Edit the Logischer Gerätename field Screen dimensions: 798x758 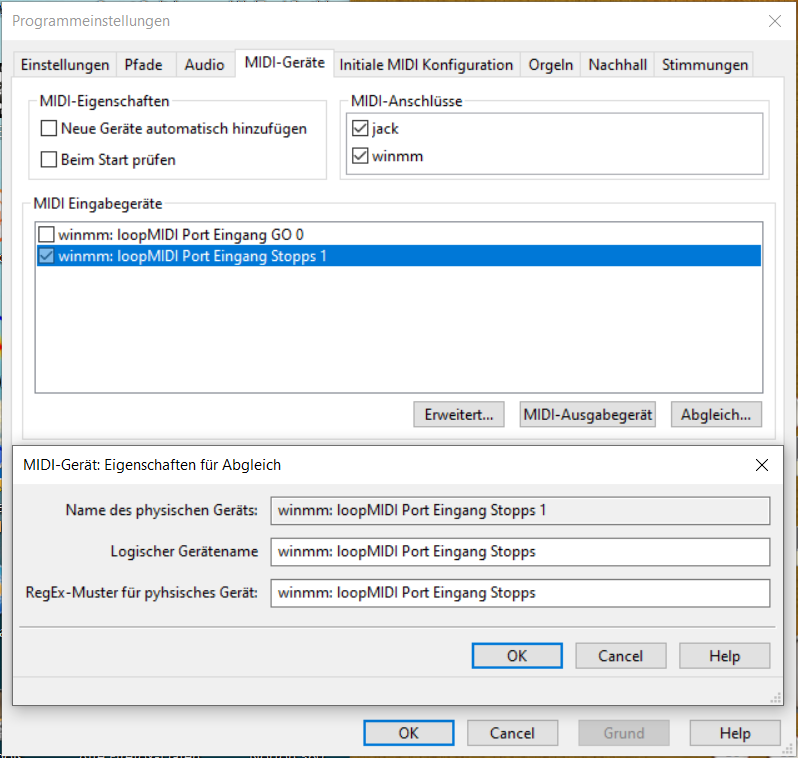tap(520, 552)
